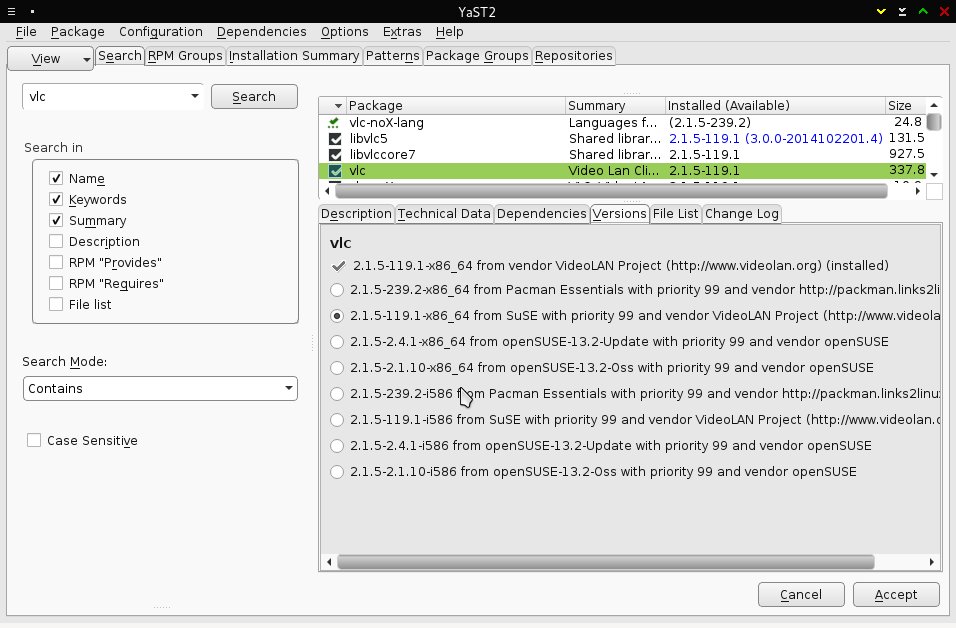
Task: Open the Dependencies menu
Action: click(262, 32)
